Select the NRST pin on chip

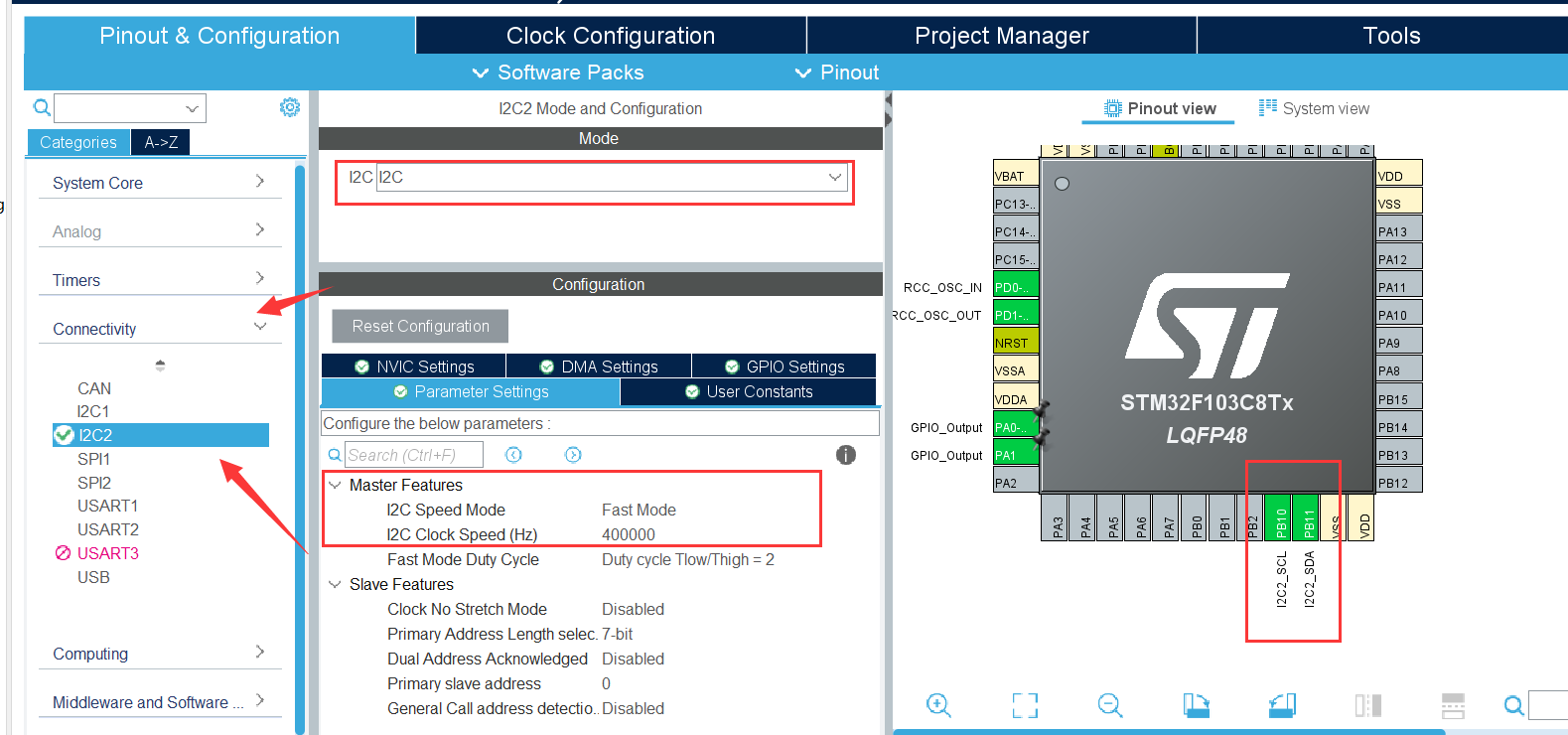[1016, 343]
